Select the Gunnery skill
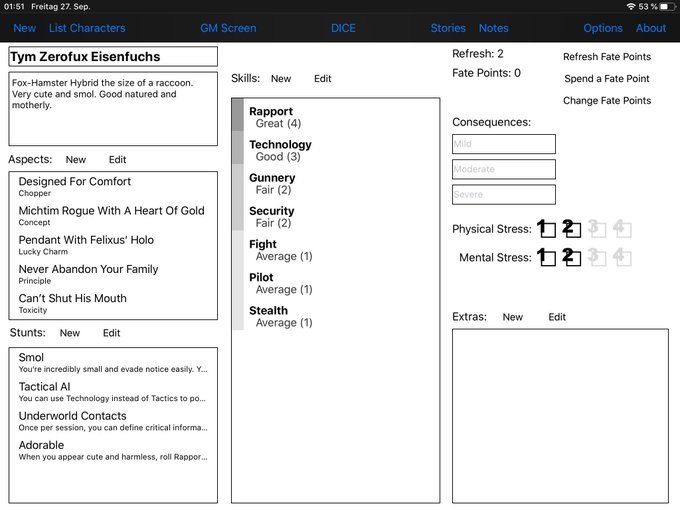 [336, 183]
